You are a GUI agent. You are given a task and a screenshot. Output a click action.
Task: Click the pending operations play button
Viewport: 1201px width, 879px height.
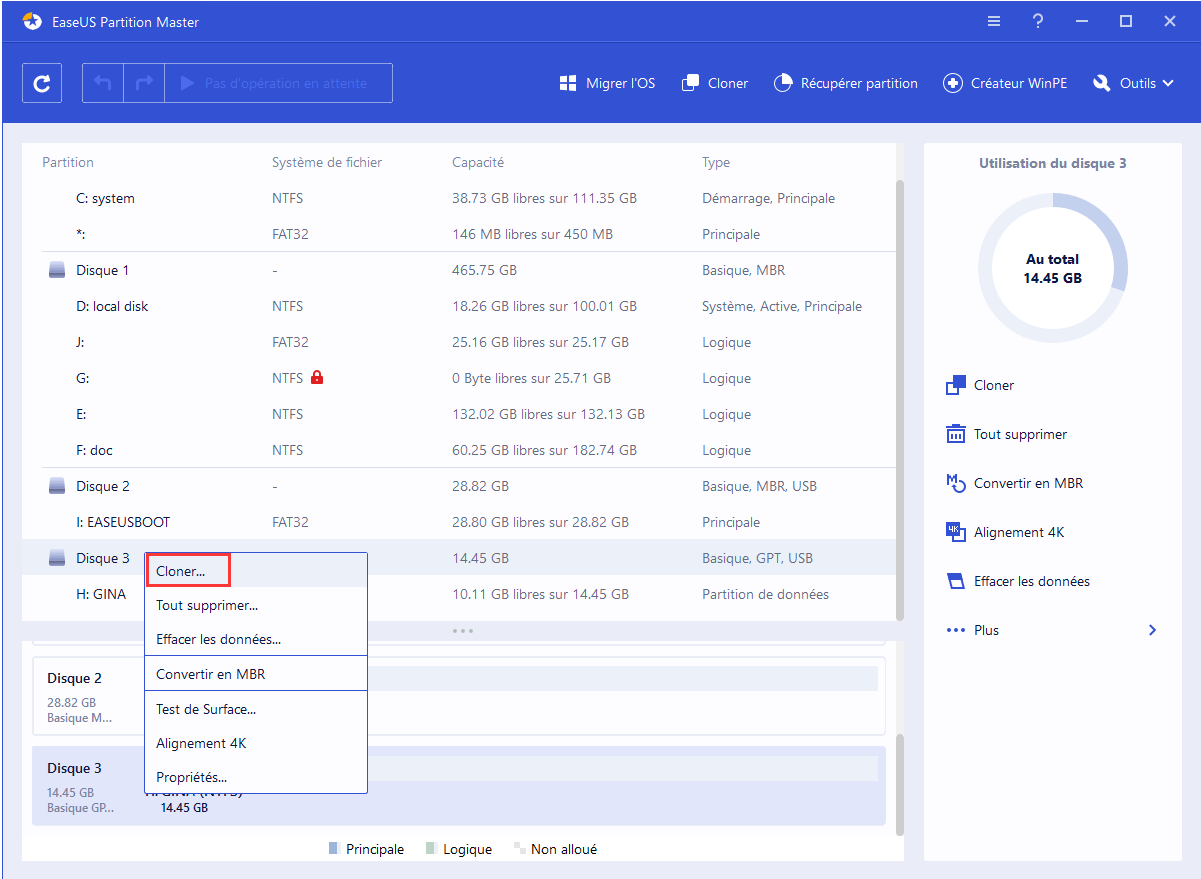pyautogui.click(x=278, y=83)
